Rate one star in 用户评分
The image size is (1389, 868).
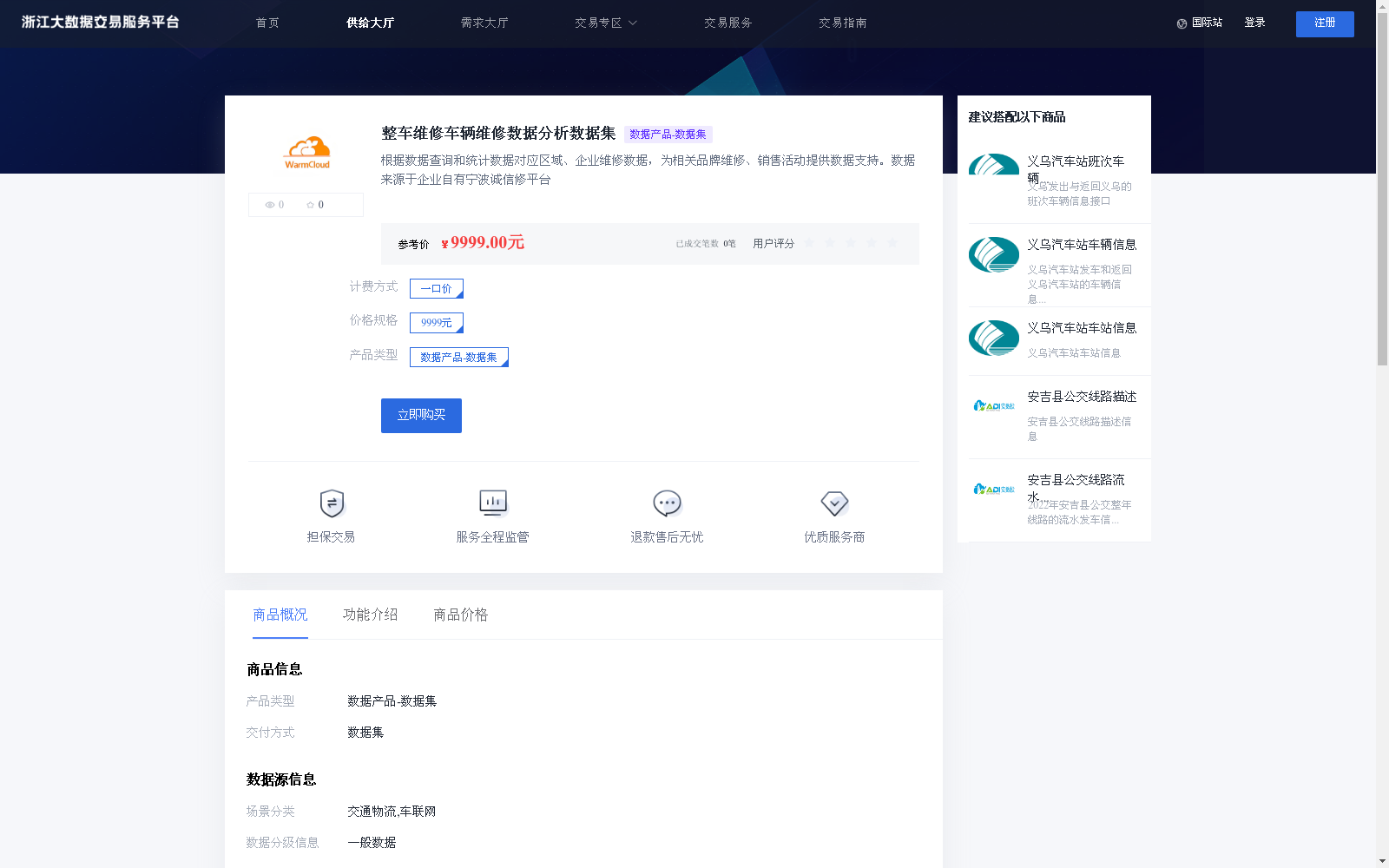(809, 243)
